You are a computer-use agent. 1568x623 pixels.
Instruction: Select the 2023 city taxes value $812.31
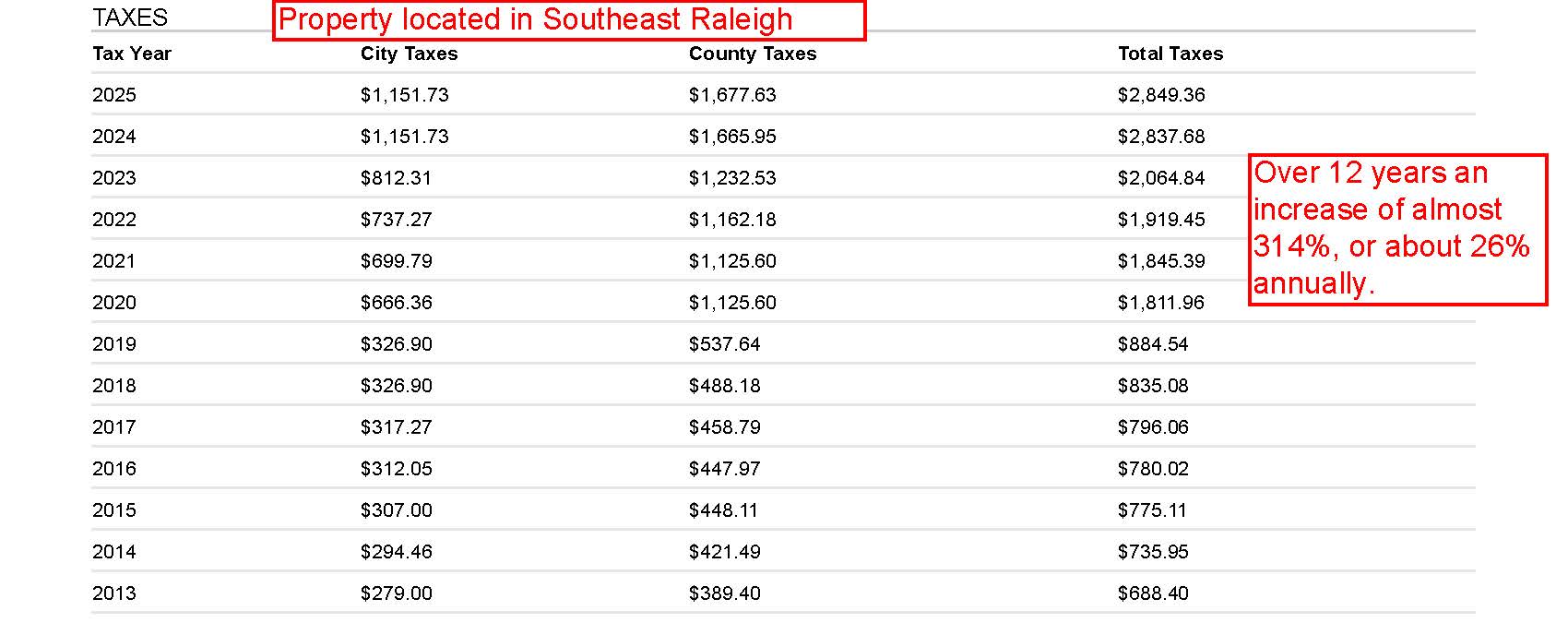click(x=396, y=178)
